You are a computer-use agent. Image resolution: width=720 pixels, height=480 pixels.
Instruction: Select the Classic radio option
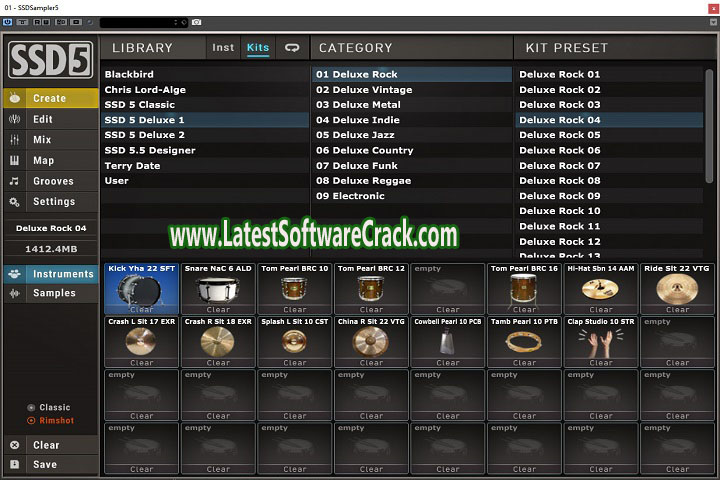(x=32, y=408)
